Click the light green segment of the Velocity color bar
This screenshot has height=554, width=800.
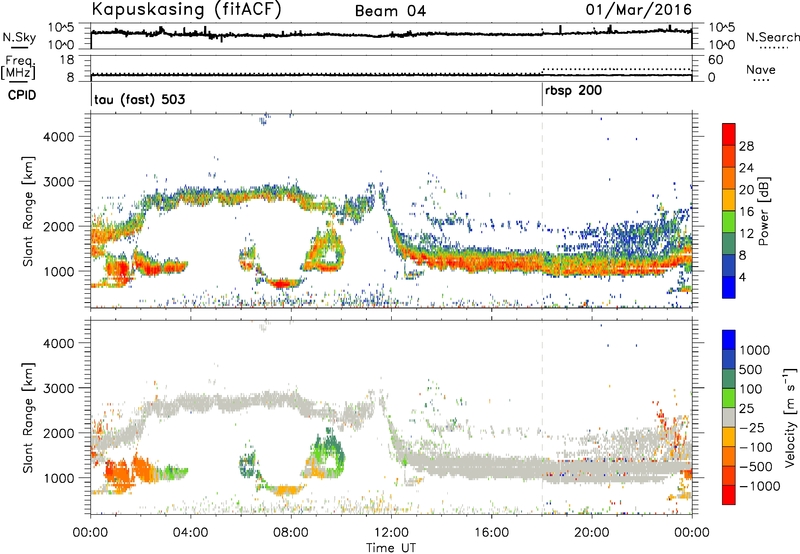click(729, 398)
